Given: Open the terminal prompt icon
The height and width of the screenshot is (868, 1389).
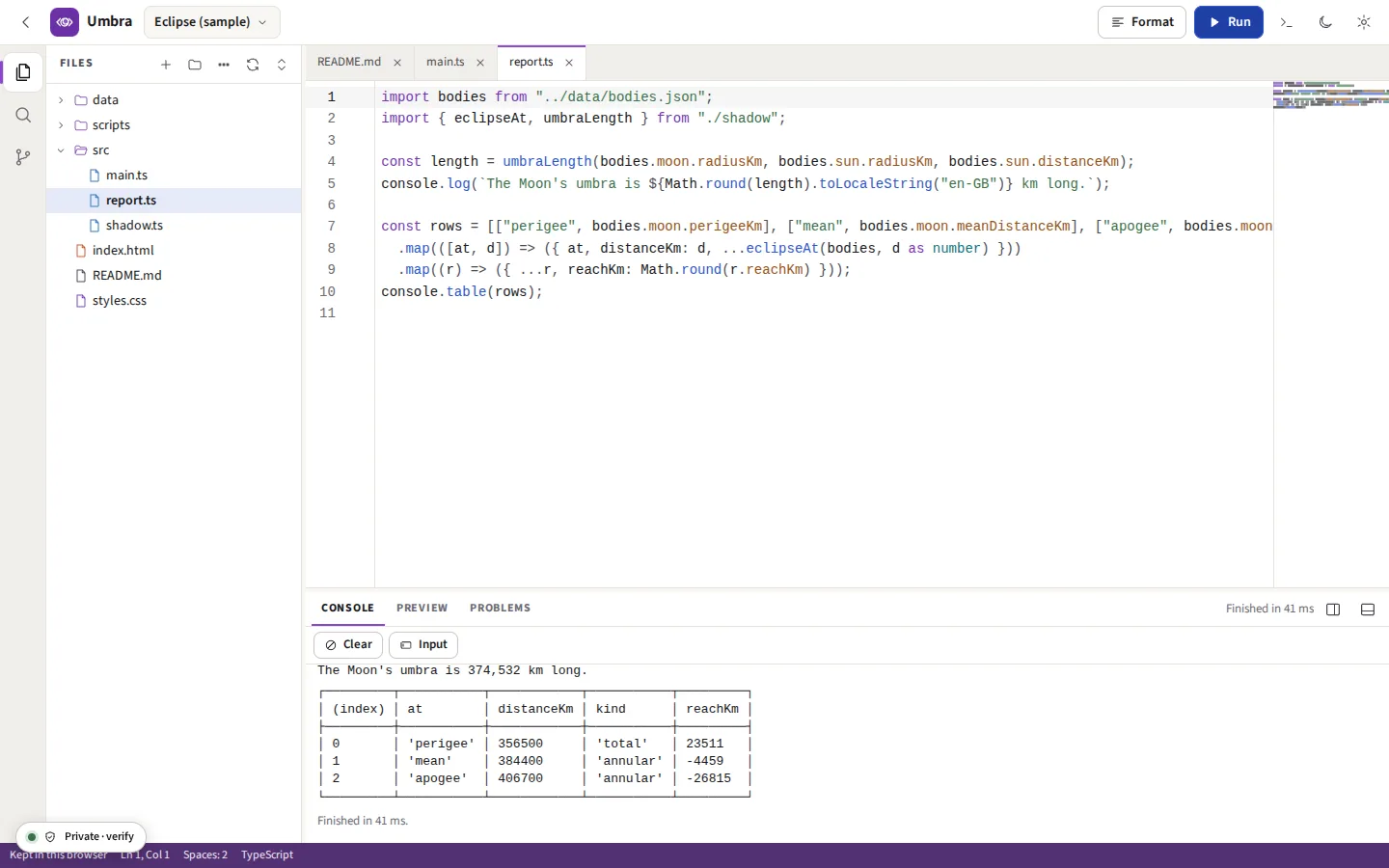Looking at the screenshot, I should pos(1286,21).
